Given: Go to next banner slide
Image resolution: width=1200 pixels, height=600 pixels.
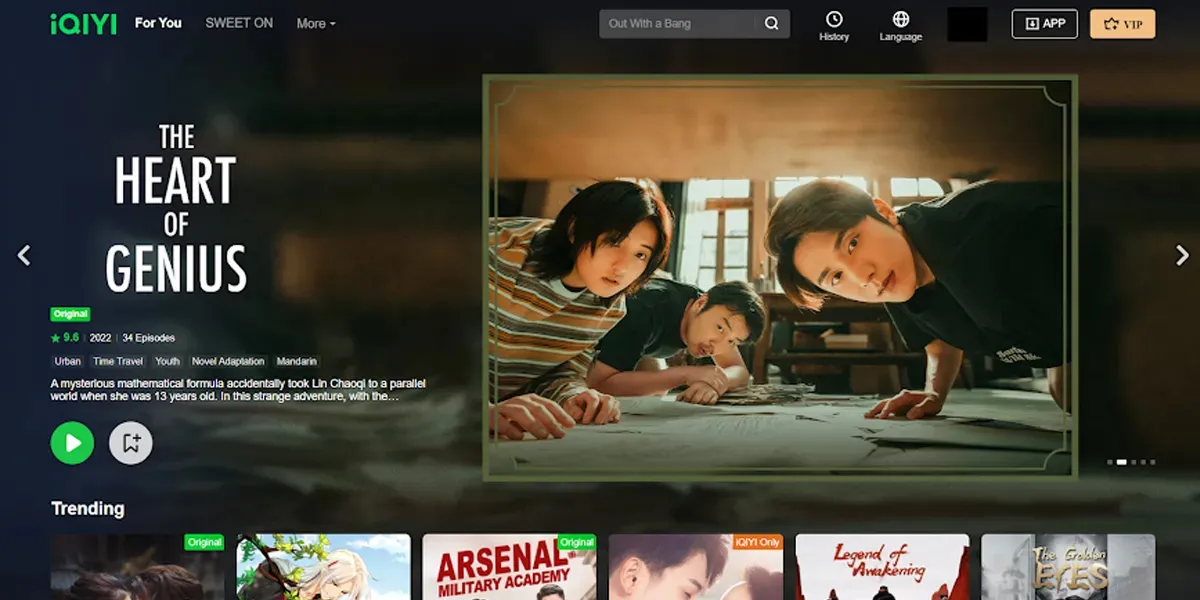Looking at the screenshot, I should pos(1181,256).
